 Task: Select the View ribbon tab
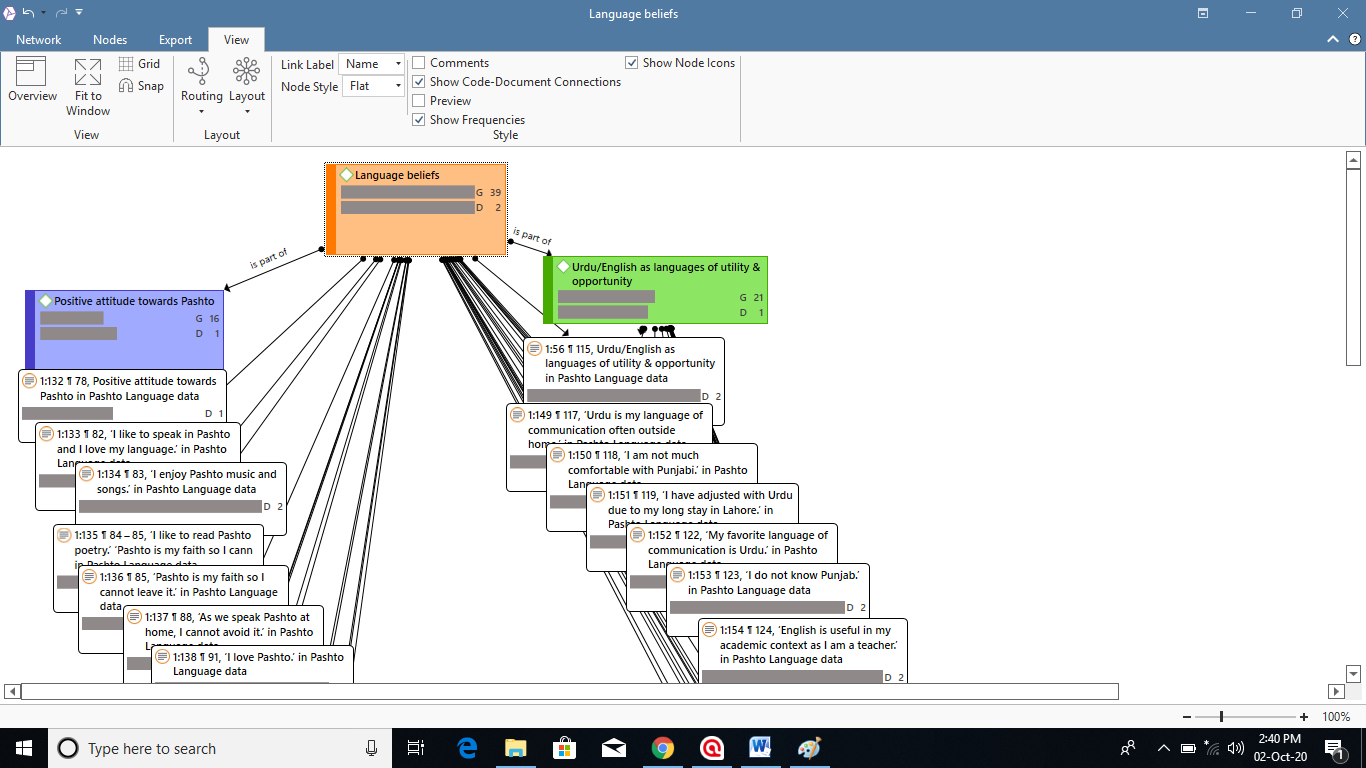coord(236,40)
